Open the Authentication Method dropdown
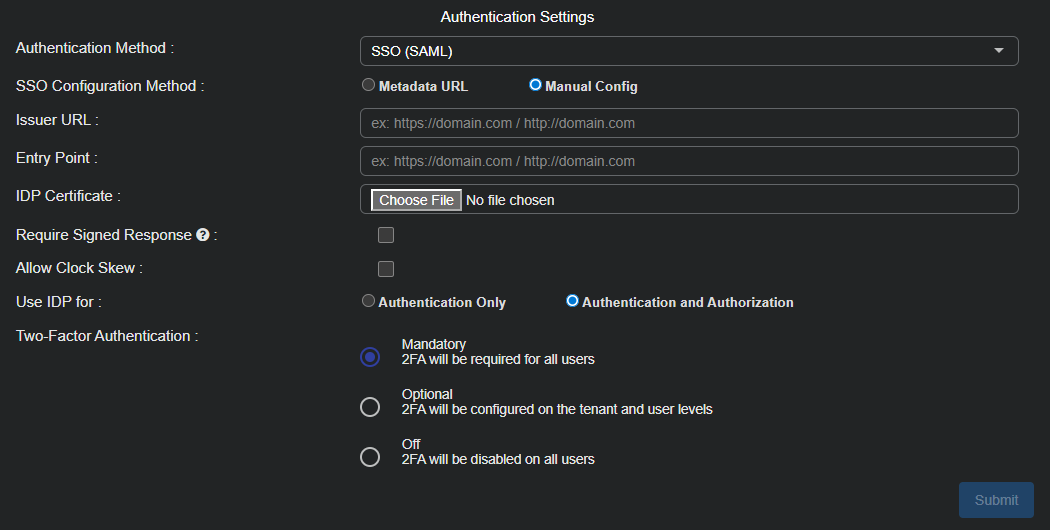Viewport: 1050px width, 530px height. 688,51
